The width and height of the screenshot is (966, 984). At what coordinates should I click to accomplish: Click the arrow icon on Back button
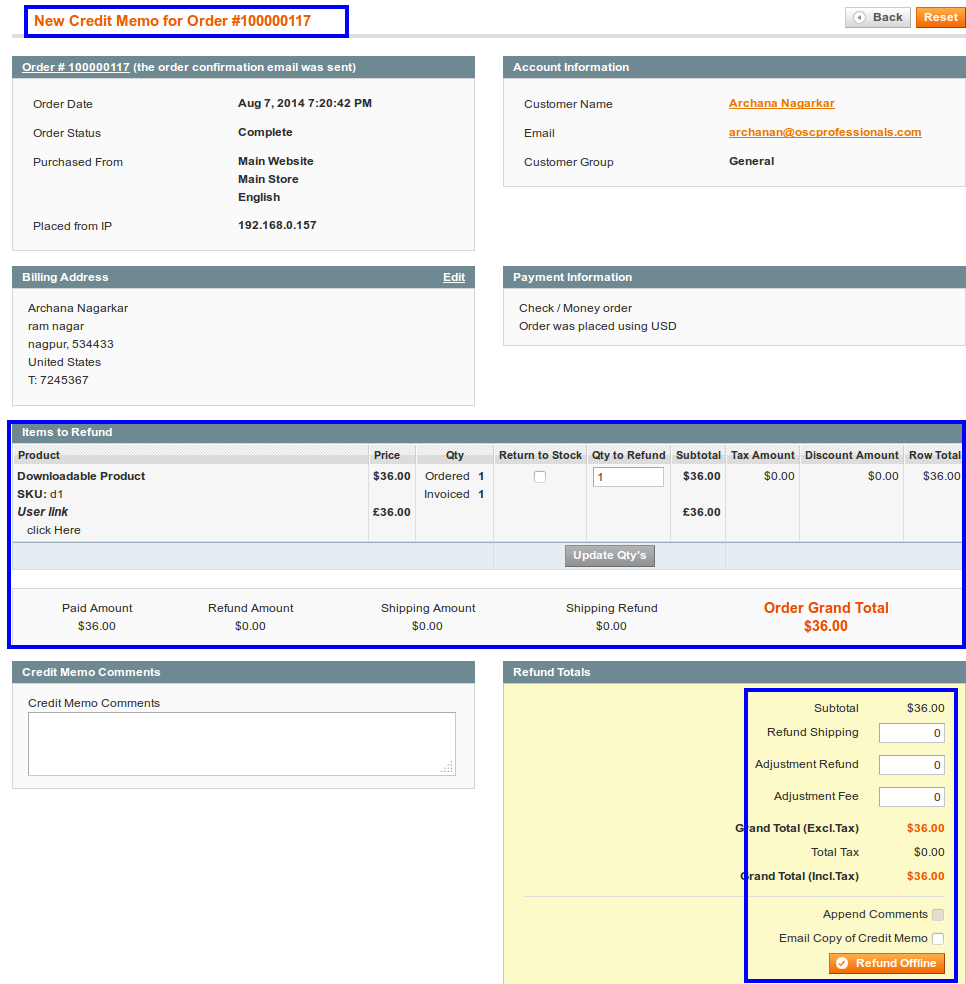pos(859,17)
